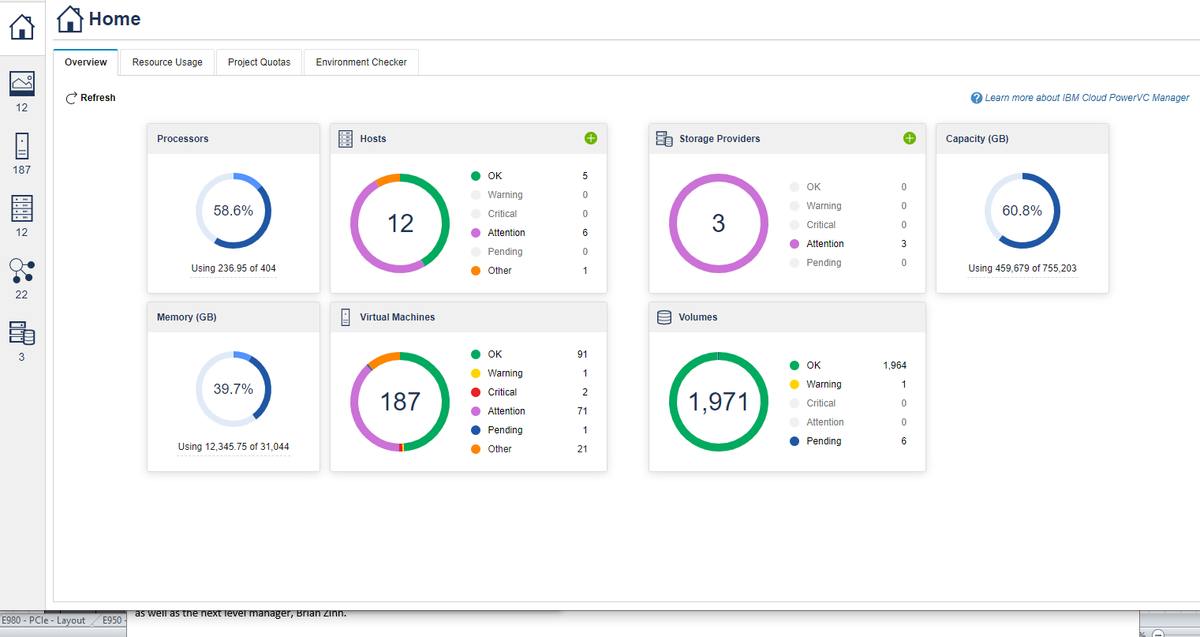Open the Hosts list via the sidebar icon
Image resolution: width=1200 pixels, height=637 pixels.
click(20, 208)
